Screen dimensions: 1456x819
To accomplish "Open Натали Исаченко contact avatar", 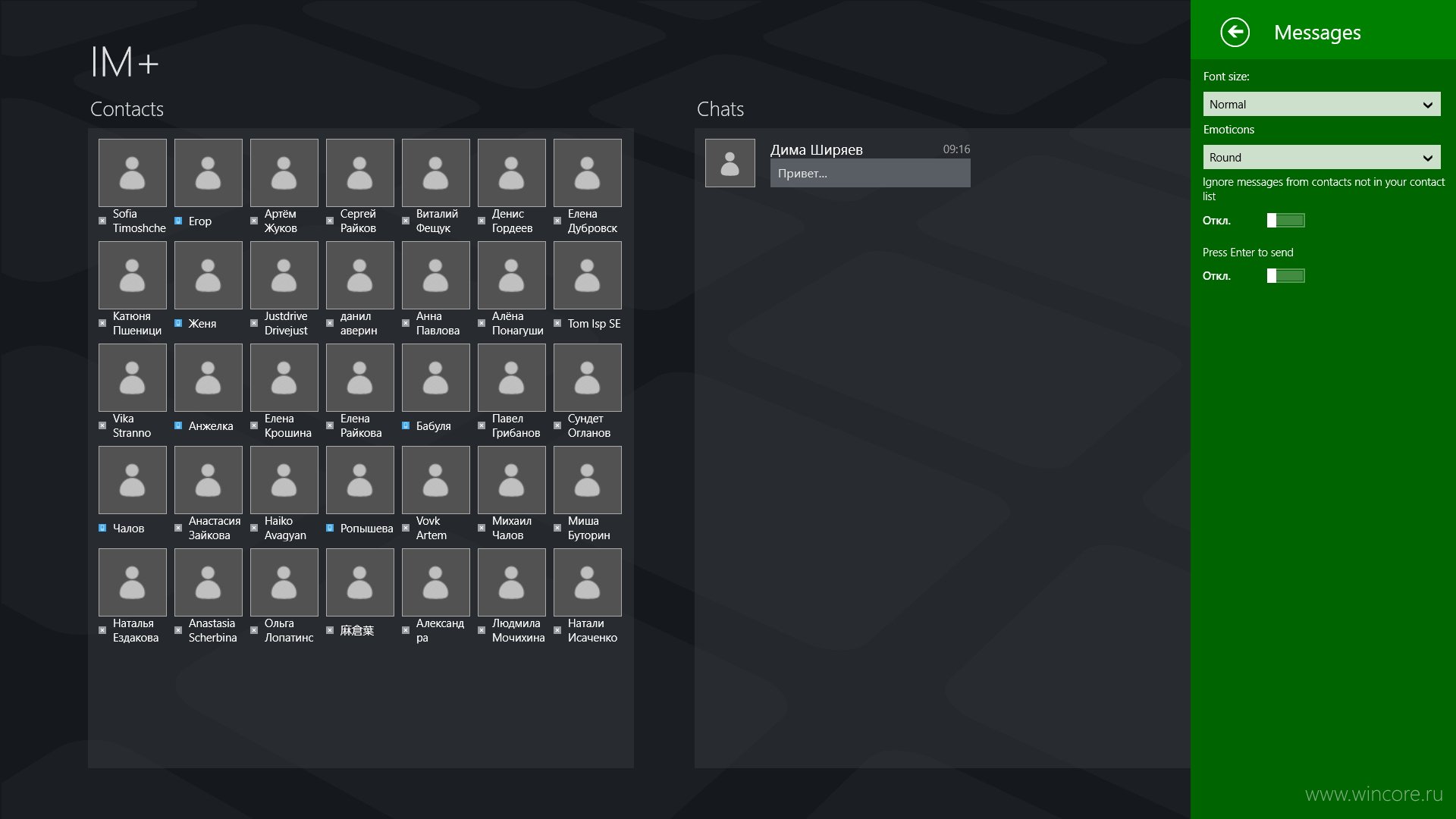I will pyautogui.click(x=588, y=582).
